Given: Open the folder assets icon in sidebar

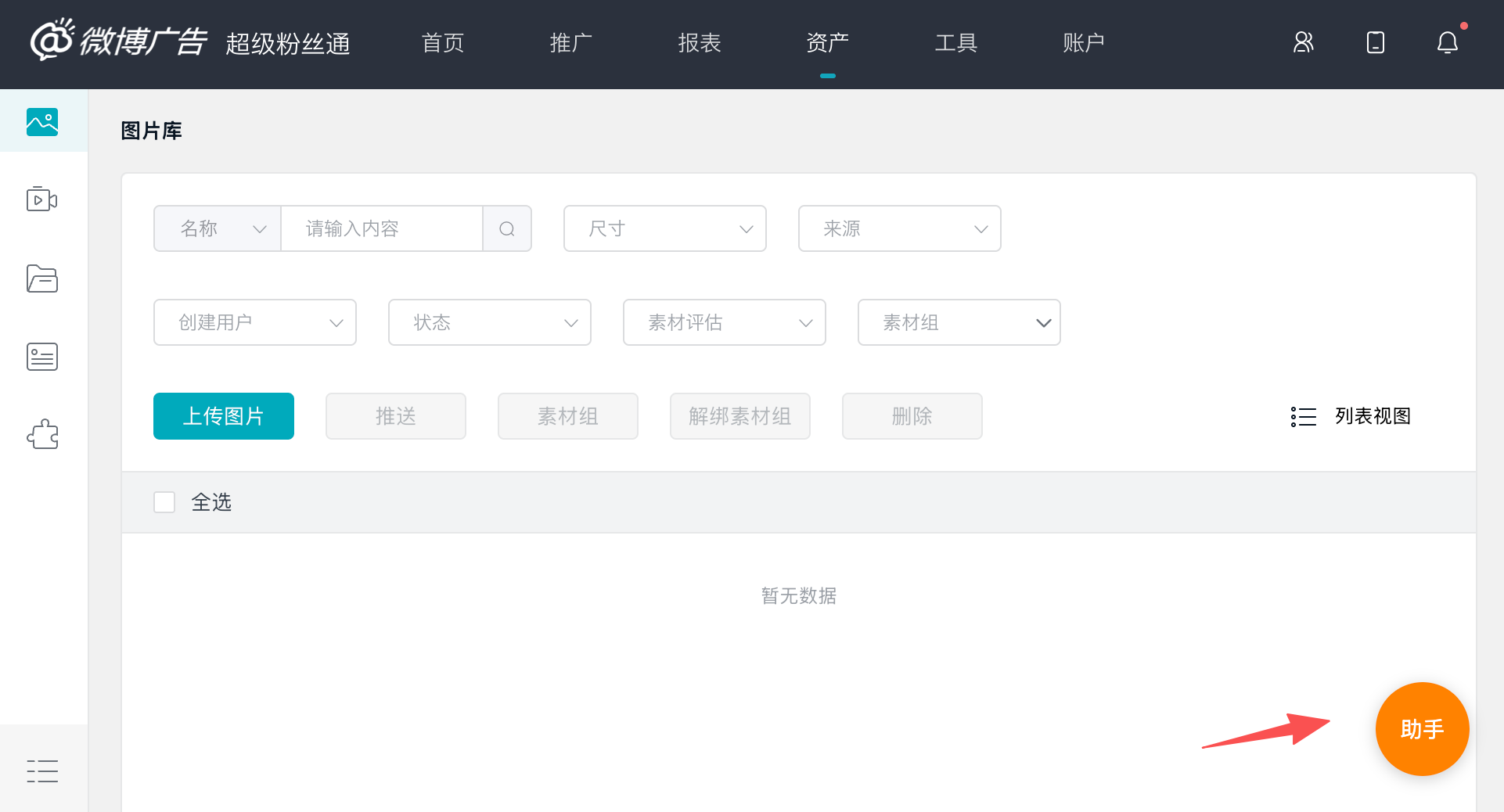Looking at the screenshot, I should point(42,278).
